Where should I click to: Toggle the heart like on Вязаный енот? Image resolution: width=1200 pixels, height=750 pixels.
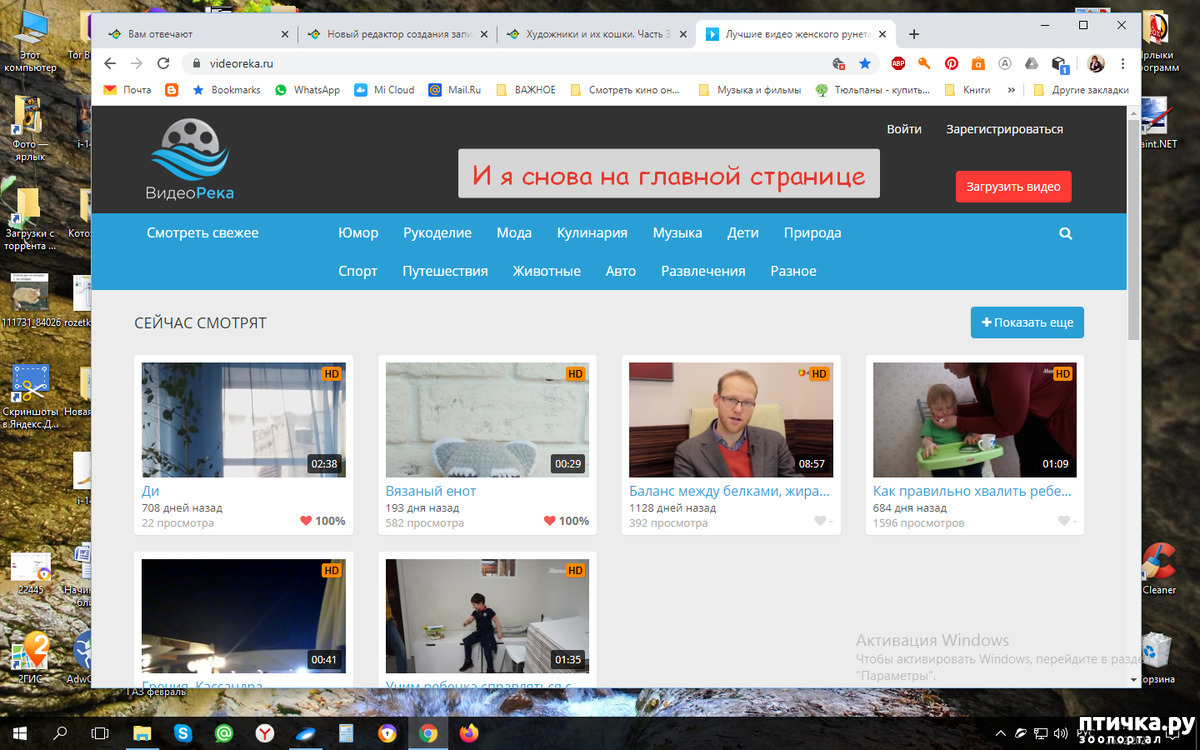click(x=549, y=521)
